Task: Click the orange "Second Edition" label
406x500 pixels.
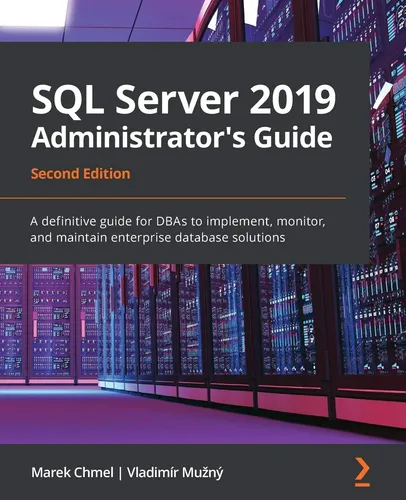Action: (x=80, y=174)
